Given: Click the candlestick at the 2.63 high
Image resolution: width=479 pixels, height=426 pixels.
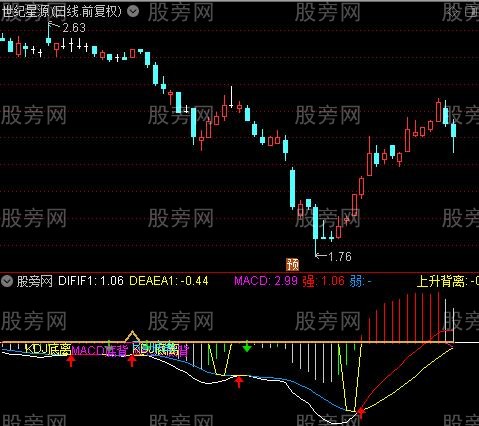Looking at the screenshot, I should 49,34.
